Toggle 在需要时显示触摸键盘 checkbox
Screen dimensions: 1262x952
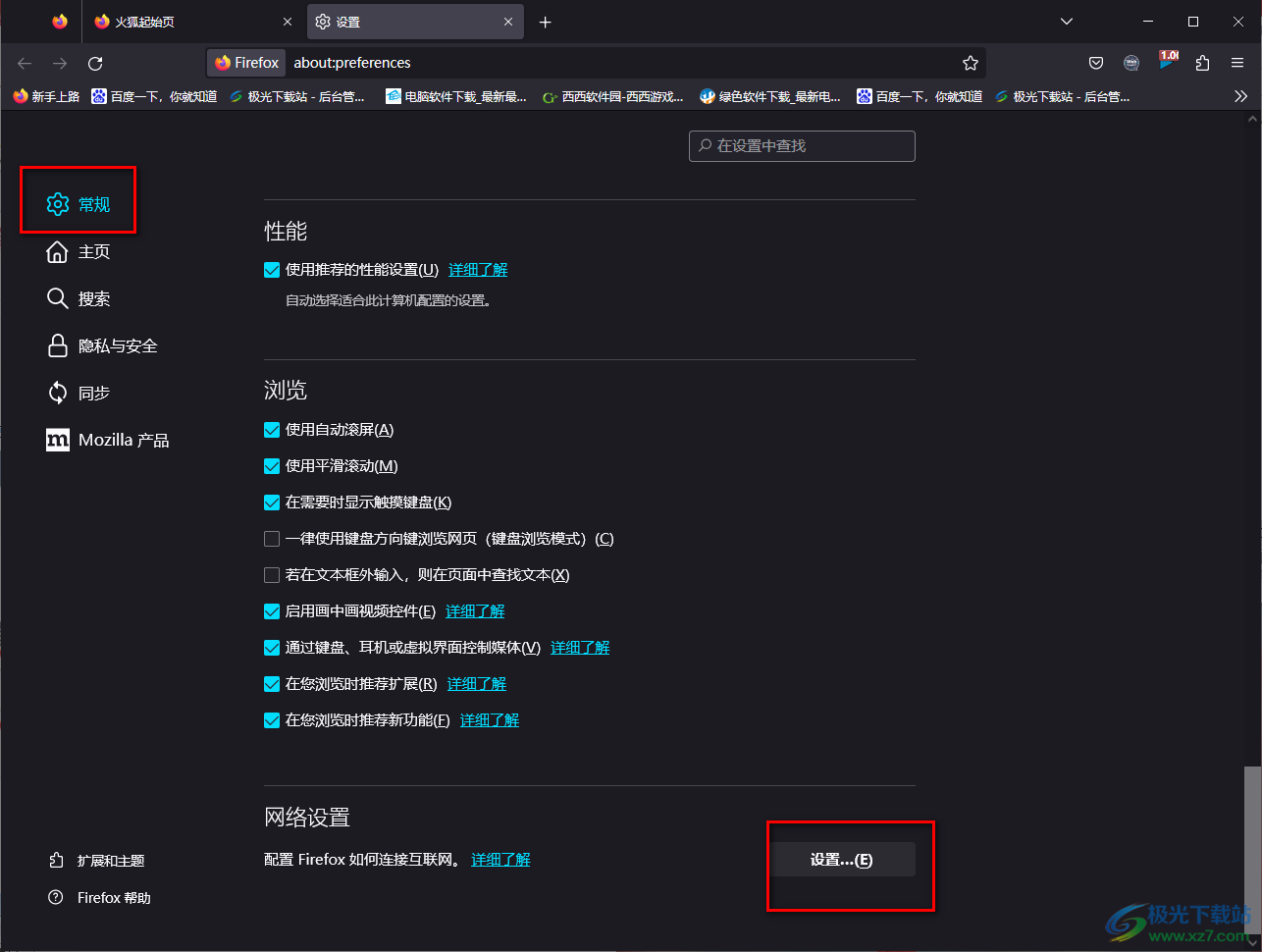(x=272, y=502)
